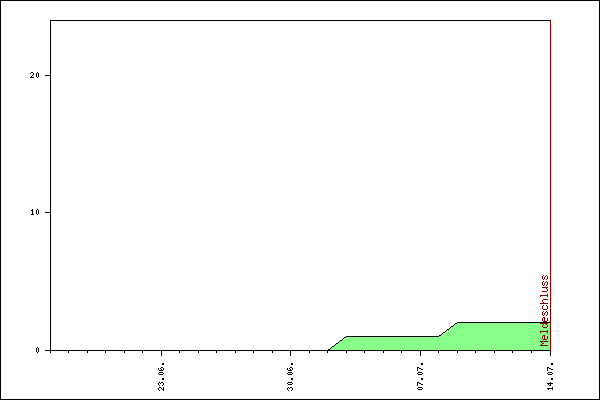
Task: Select the x-axis tick mark above "30.06."
Action: (x=291, y=353)
